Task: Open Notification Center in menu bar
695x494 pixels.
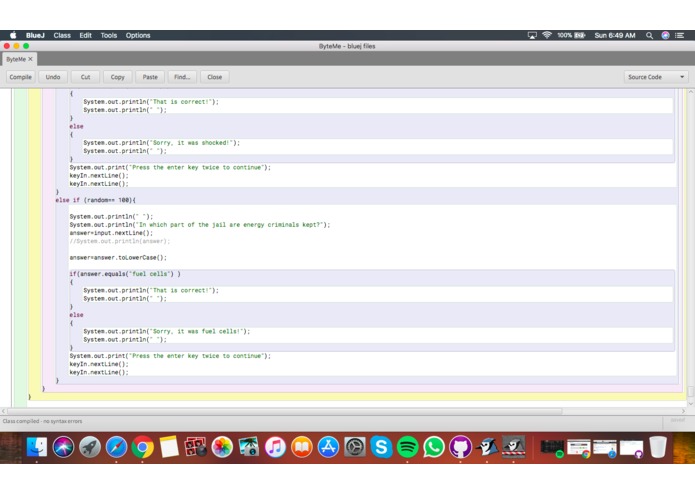Action: [x=679, y=35]
